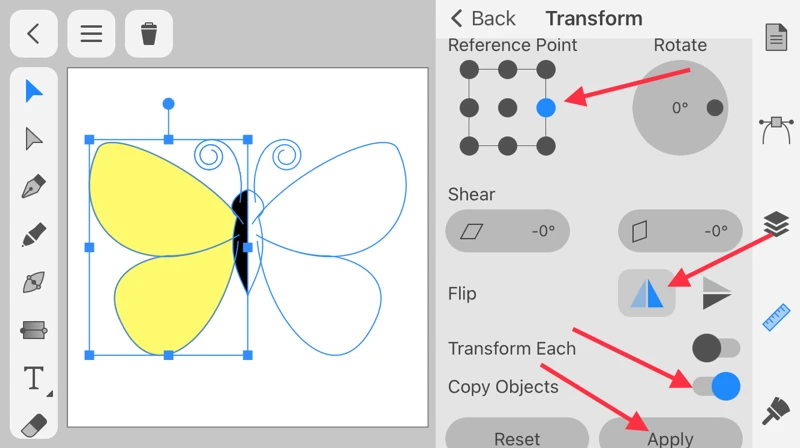Screen dimensions: 800x448
Task: Select the Selection arrow tool
Action: pos(34,91)
